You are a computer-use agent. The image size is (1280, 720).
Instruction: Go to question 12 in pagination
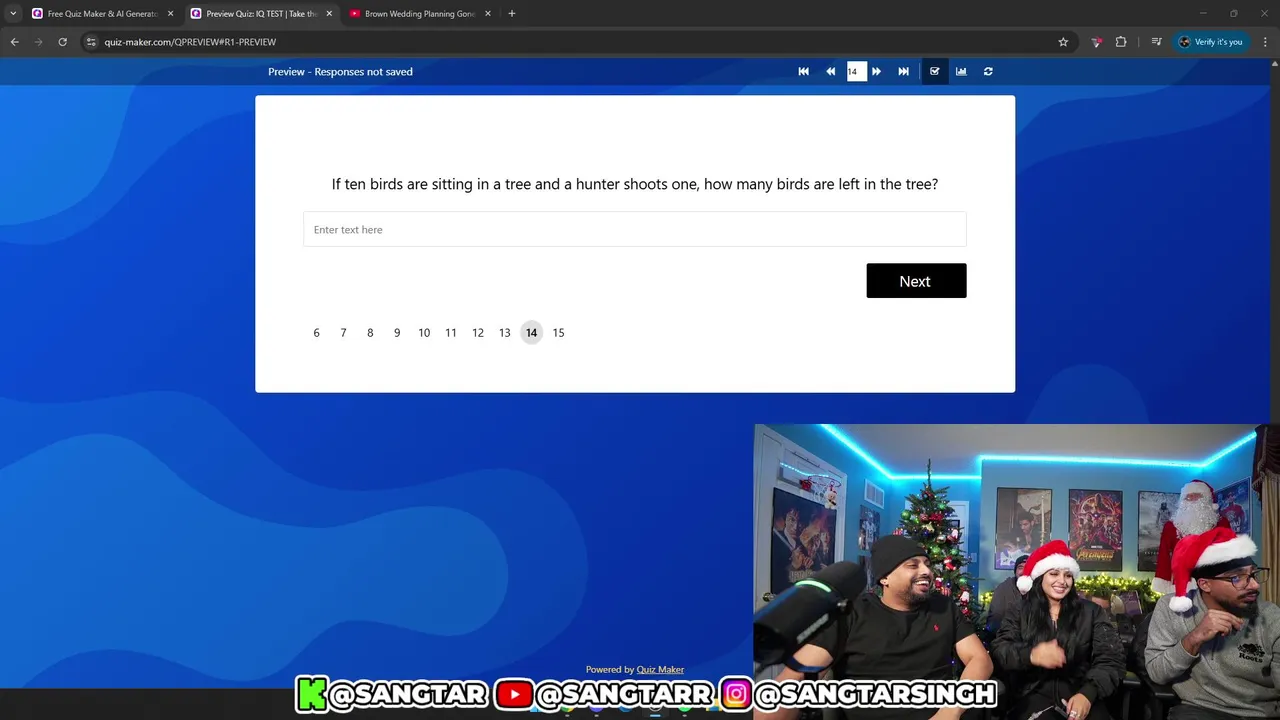pyautogui.click(x=478, y=333)
